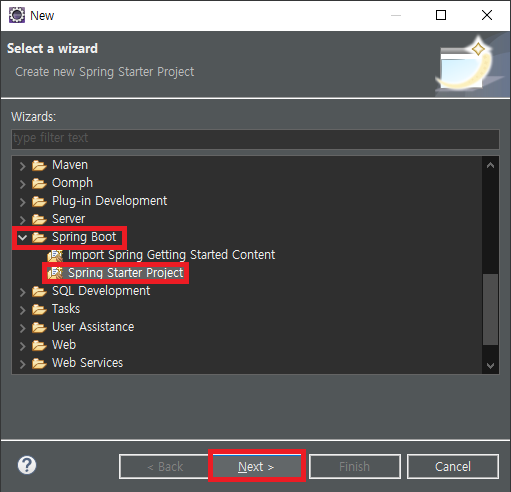Click the Server folder icon
Screen dimensions: 511x492
click(x=39, y=219)
